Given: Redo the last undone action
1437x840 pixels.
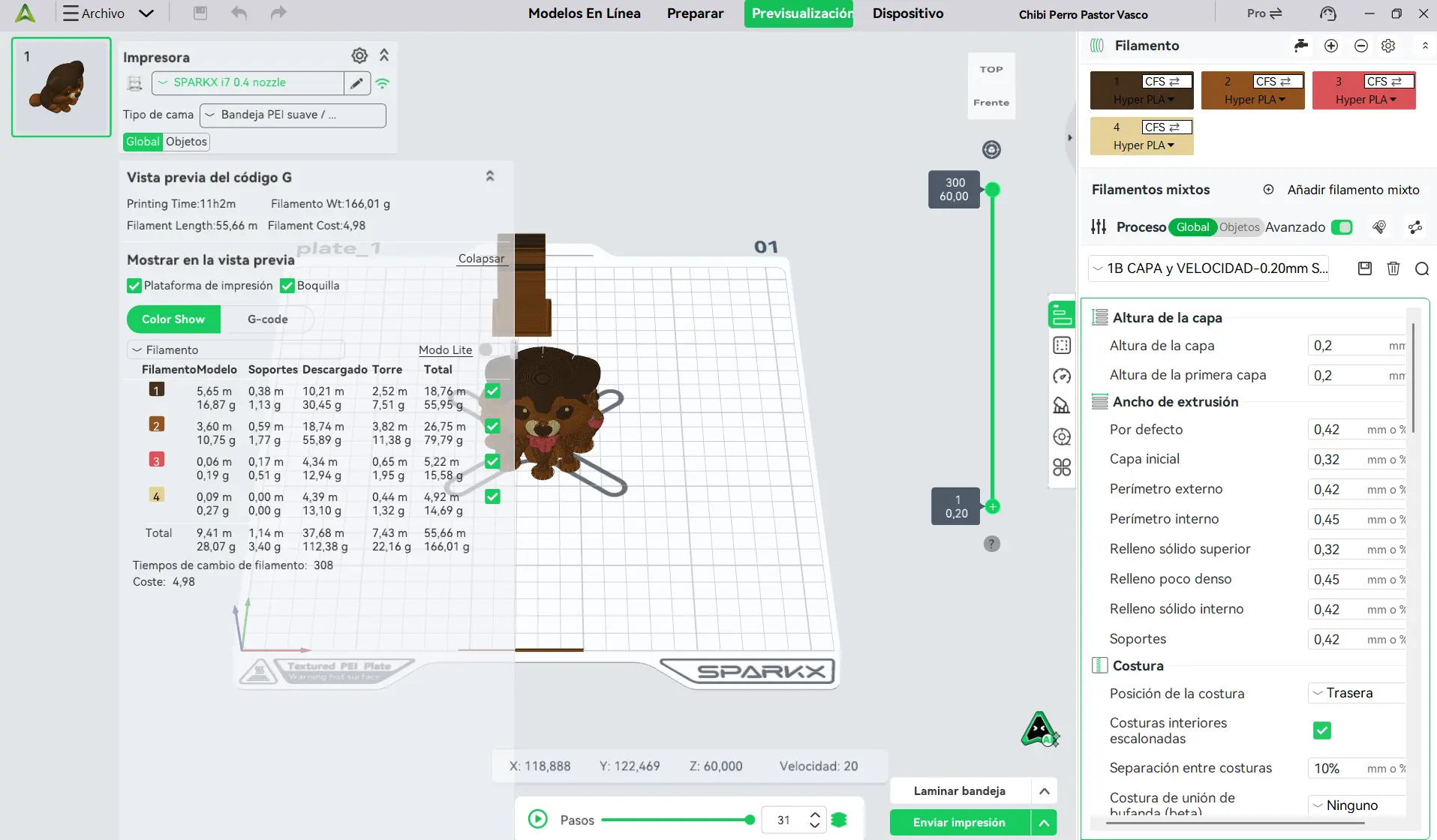Looking at the screenshot, I should click(278, 13).
